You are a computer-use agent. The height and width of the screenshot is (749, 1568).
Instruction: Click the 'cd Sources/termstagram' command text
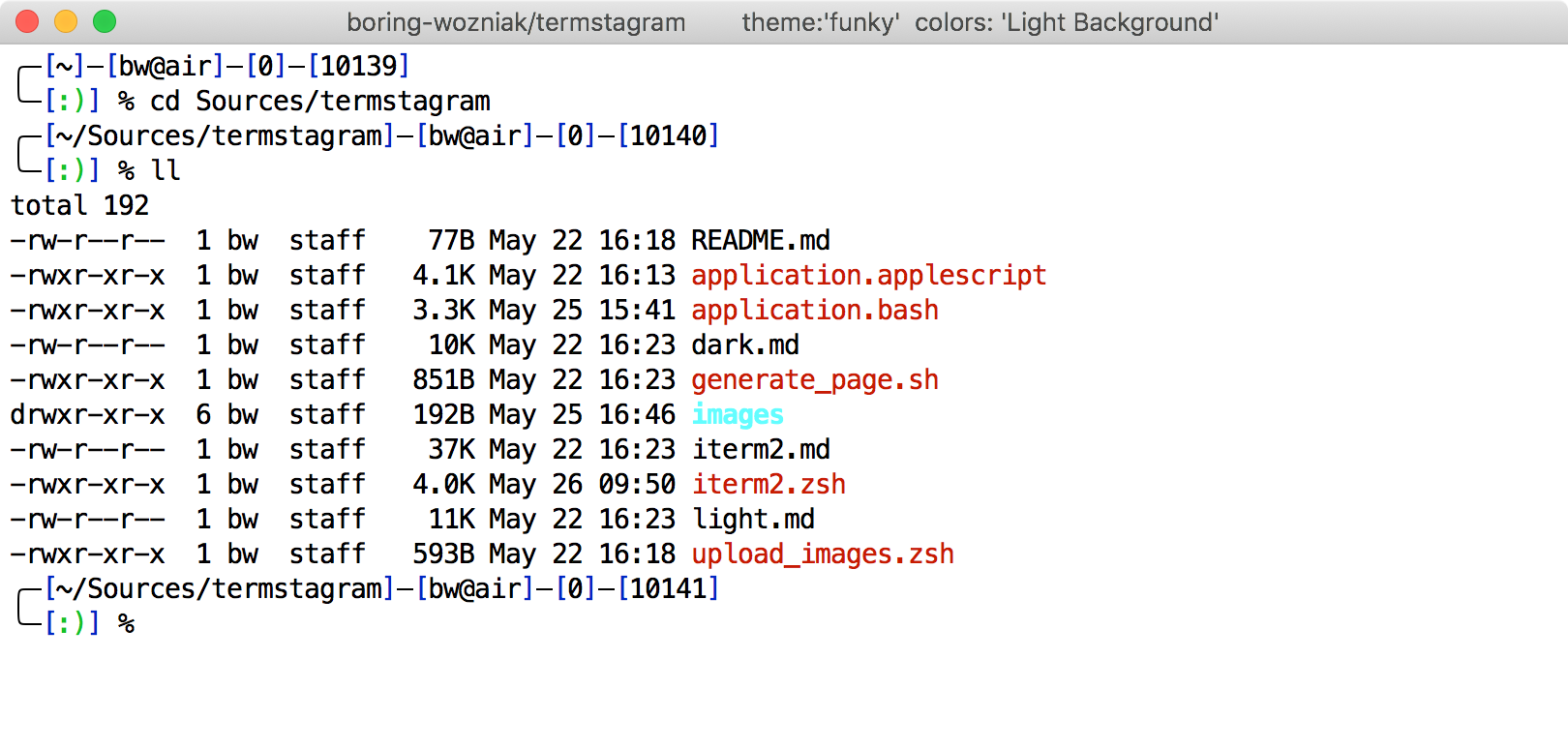point(319,101)
